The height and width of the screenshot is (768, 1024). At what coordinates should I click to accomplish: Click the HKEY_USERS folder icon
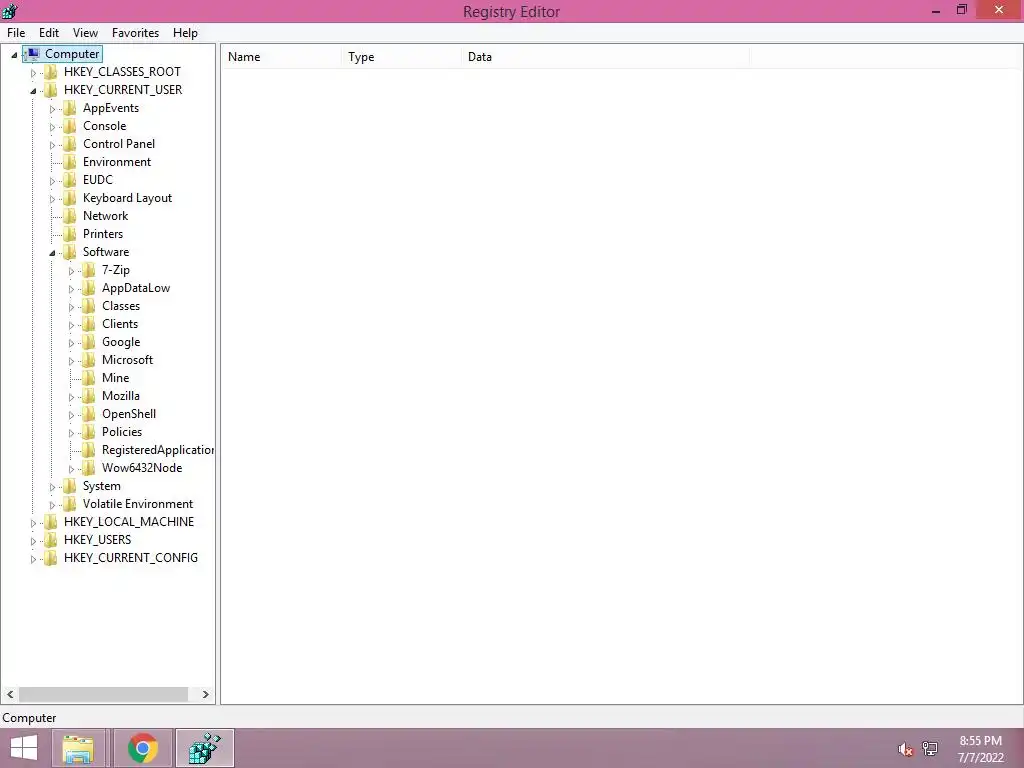51,540
